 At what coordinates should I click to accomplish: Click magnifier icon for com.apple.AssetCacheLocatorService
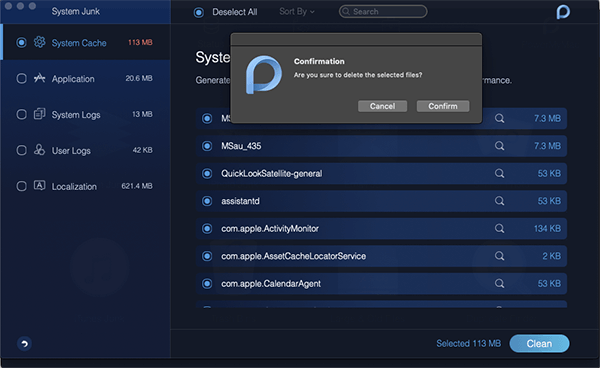499,256
